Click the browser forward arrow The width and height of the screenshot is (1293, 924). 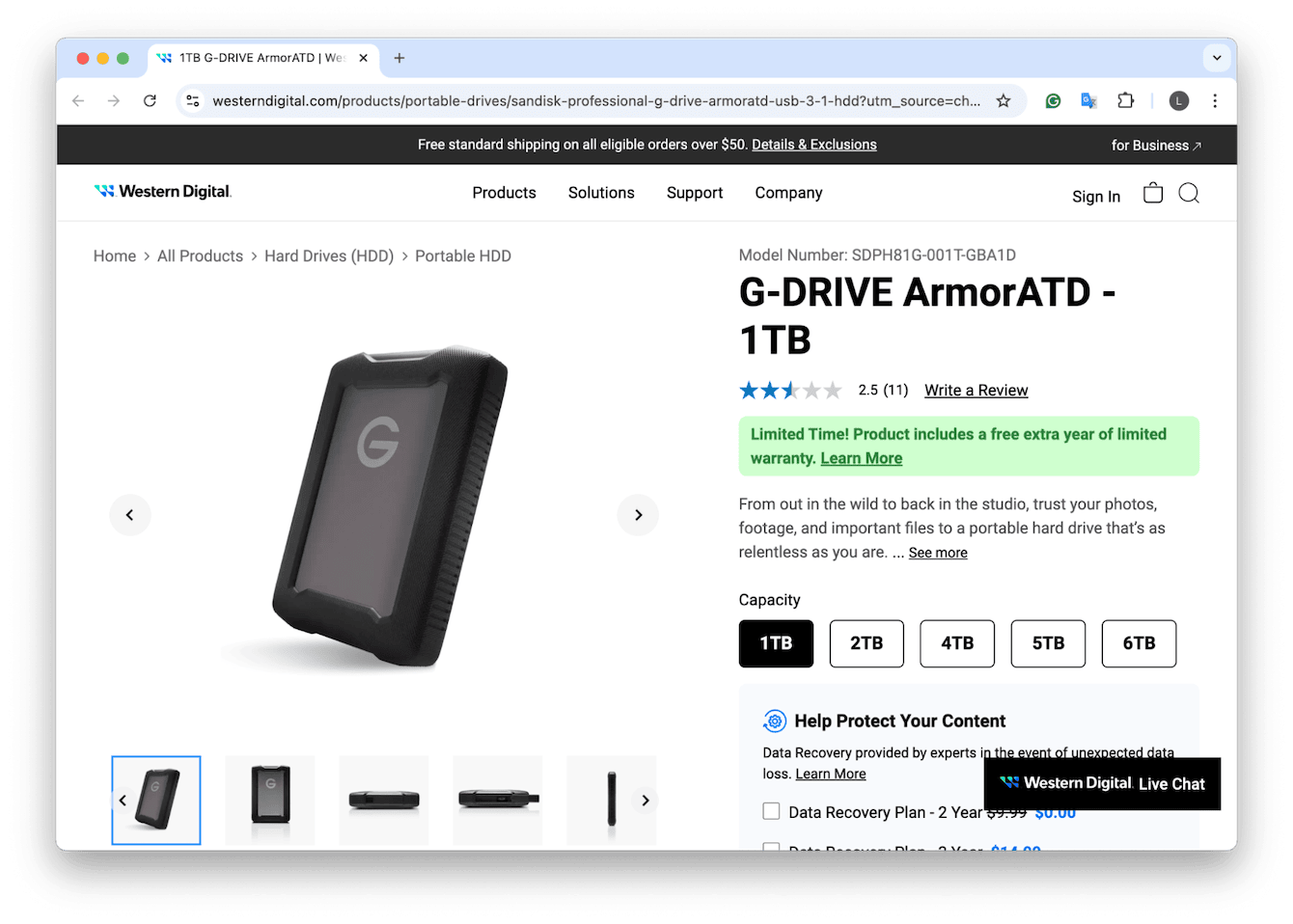point(114,100)
